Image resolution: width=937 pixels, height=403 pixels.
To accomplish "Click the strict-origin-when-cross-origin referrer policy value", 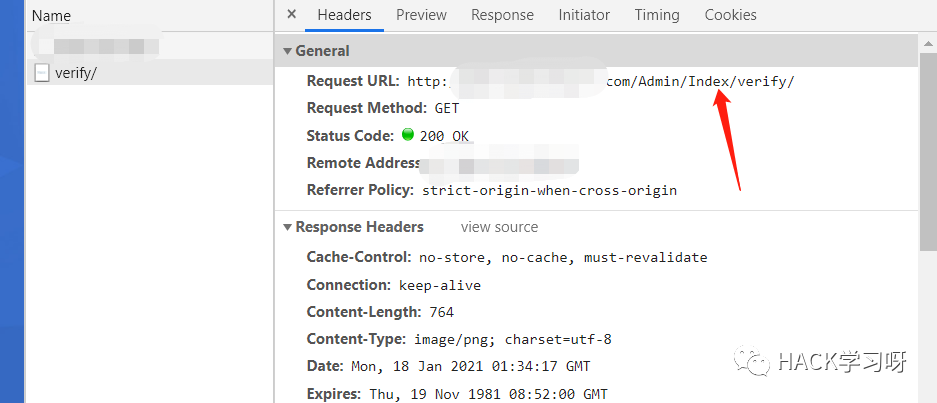I will (549, 189).
